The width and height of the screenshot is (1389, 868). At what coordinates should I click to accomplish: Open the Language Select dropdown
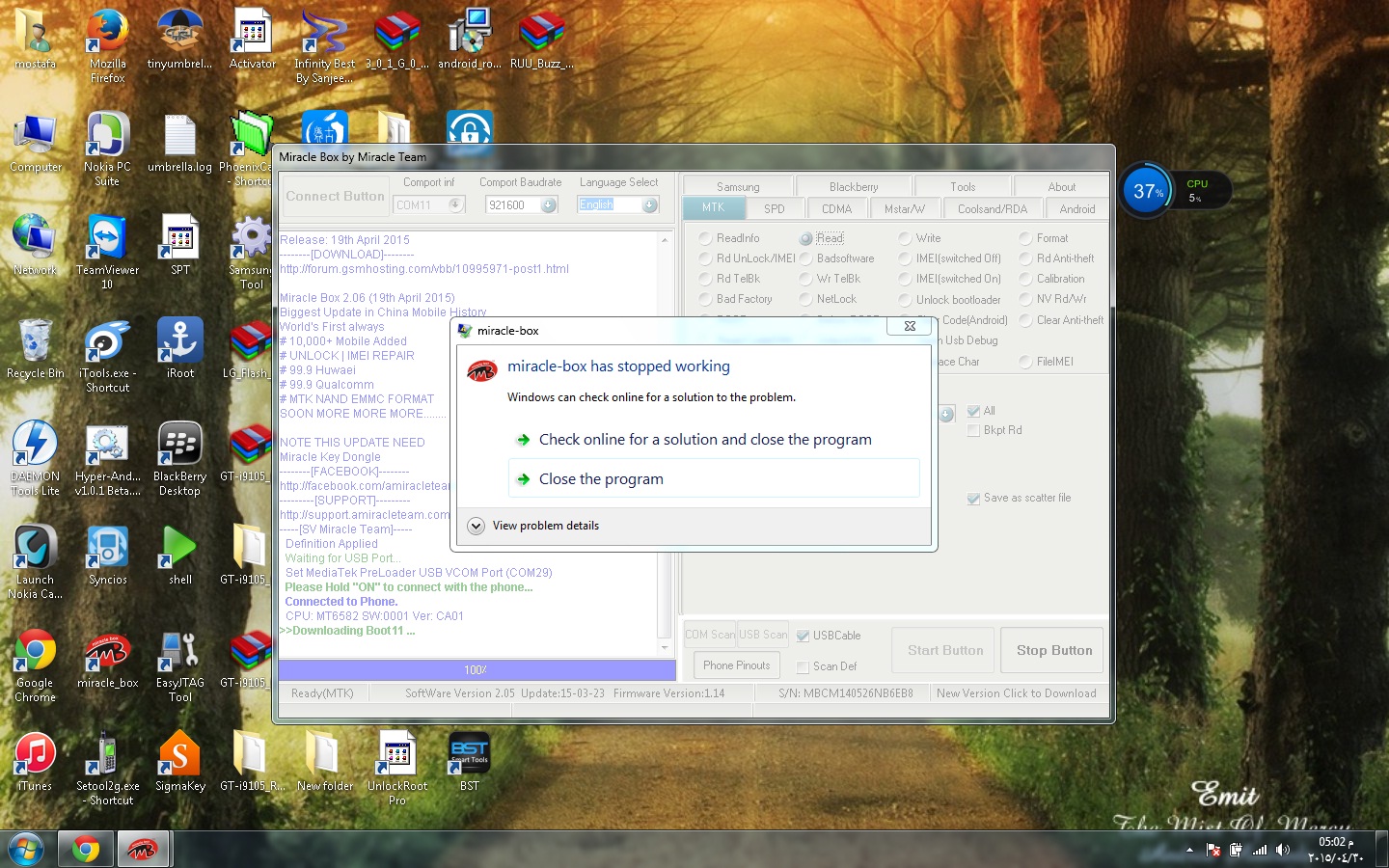(x=618, y=204)
